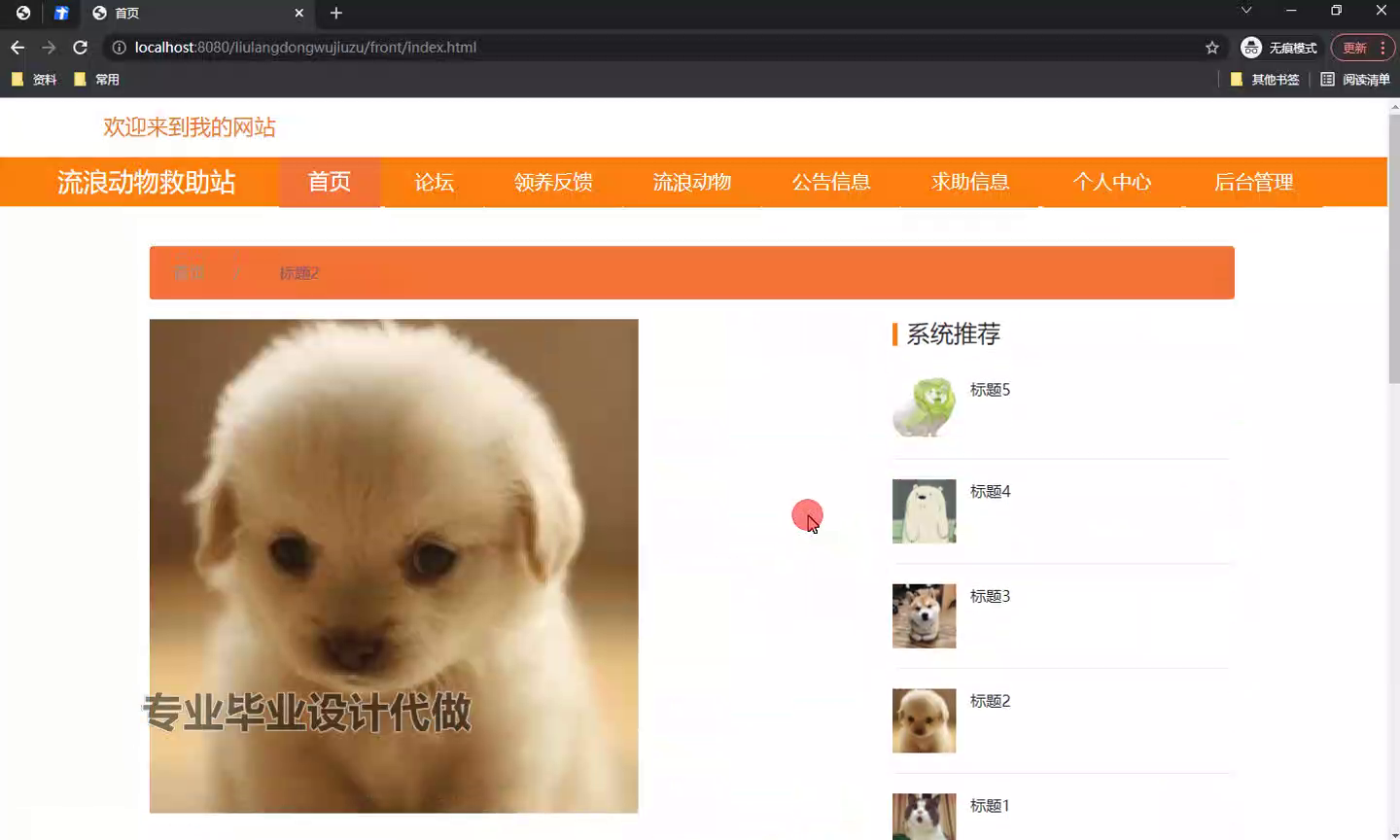The image size is (1400, 840).
Task: Minimize the browser window
Action: pyautogui.click(x=1291, y=11)
